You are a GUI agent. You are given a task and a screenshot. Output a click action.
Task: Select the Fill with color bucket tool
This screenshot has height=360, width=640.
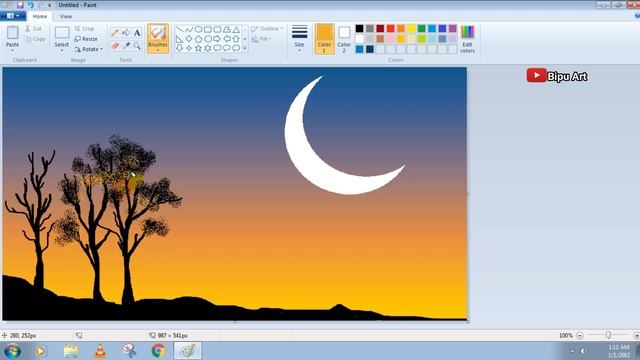pyautogui.click(x=126, y=33)
